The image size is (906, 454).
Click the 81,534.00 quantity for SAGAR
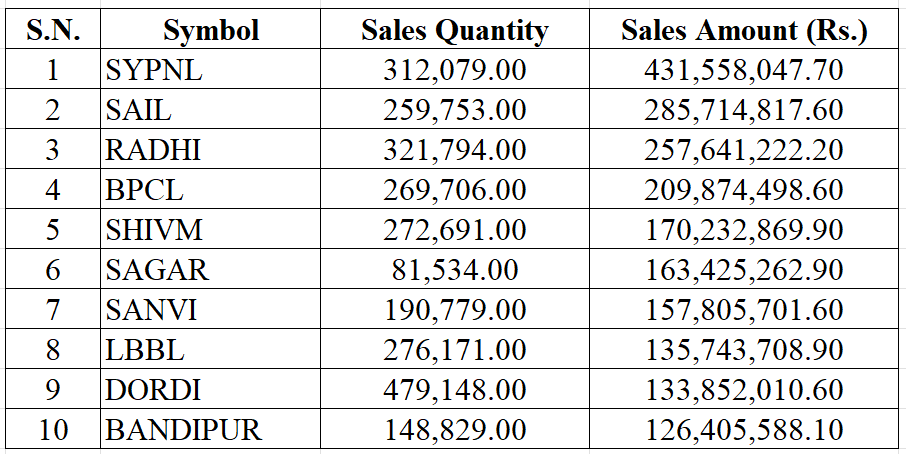coord(454,270)
